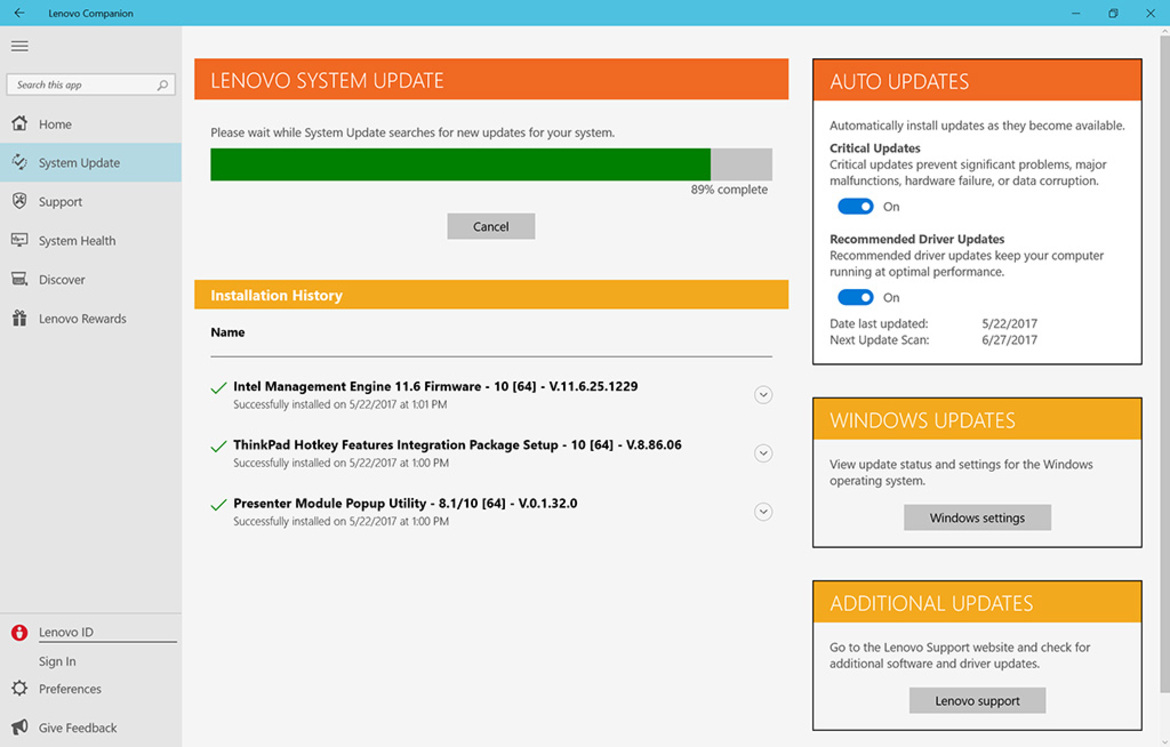This screenshot has width=1170, height=747.
Task: Open Windows settings button
Action: tap(977, 517)
